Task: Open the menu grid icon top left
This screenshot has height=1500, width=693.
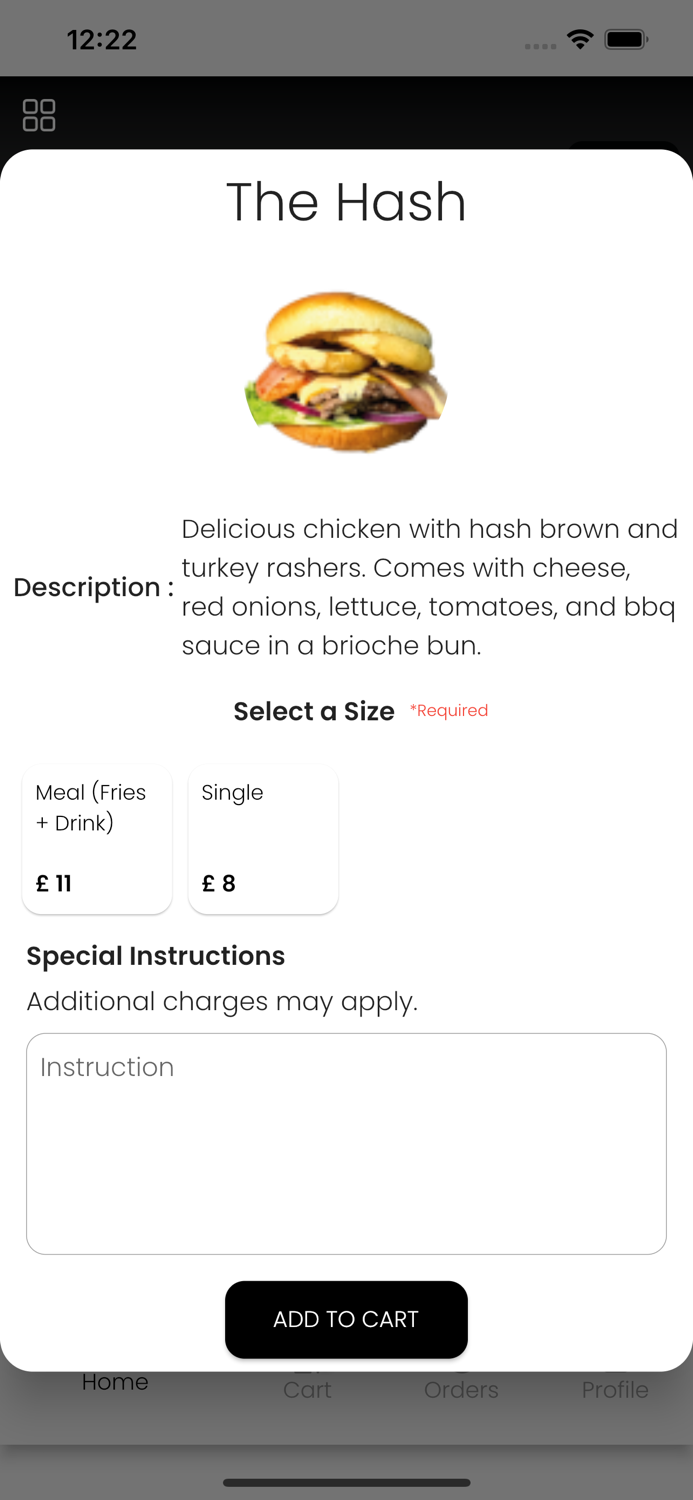Action: point(40,114)
